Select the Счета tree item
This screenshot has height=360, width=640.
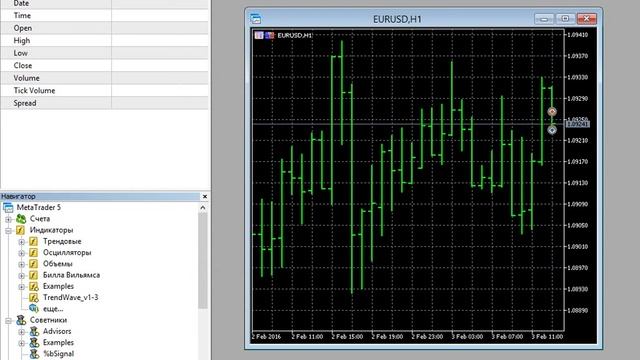tap(40, 219)
